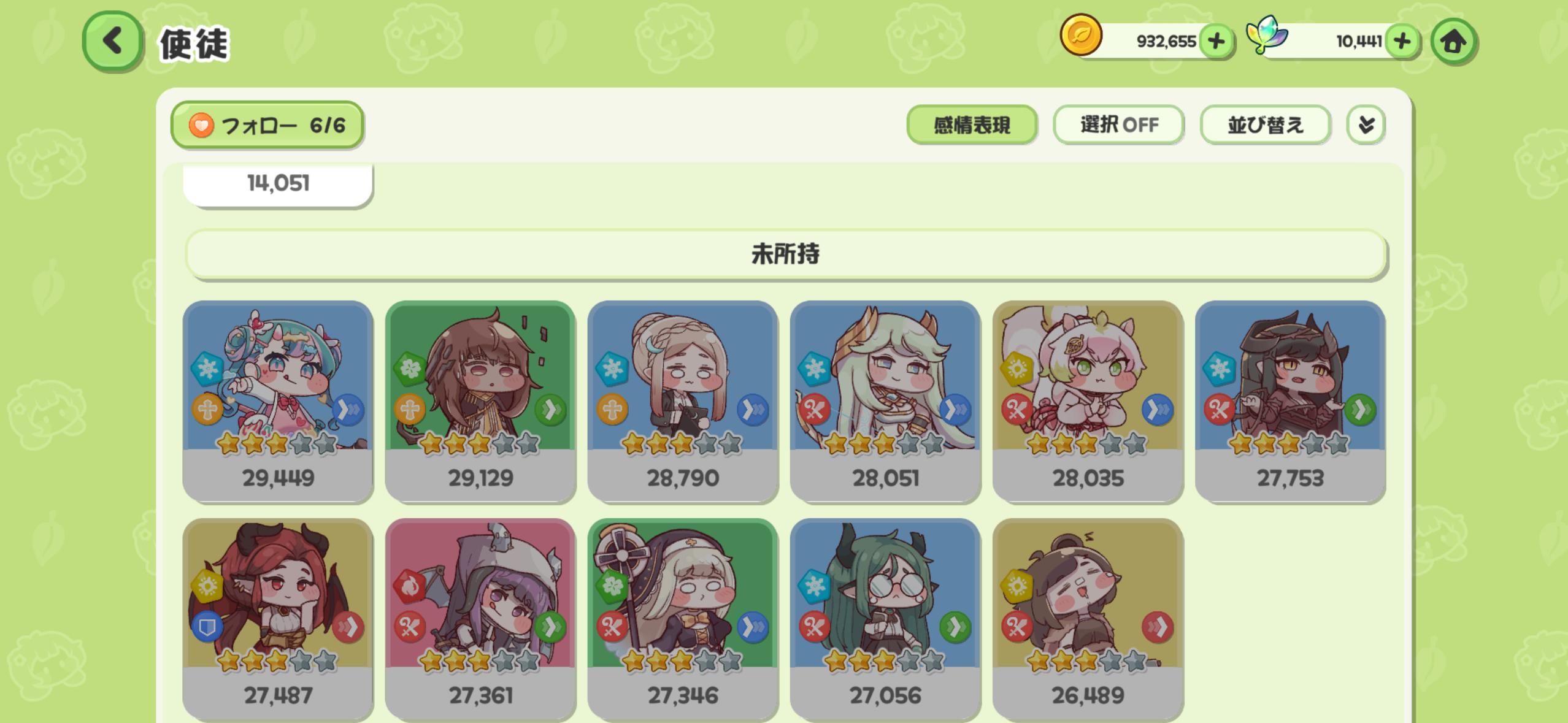Tap the home icon button
Image resolution: width=1568 pixels, height=723 pixels.
1453,42
